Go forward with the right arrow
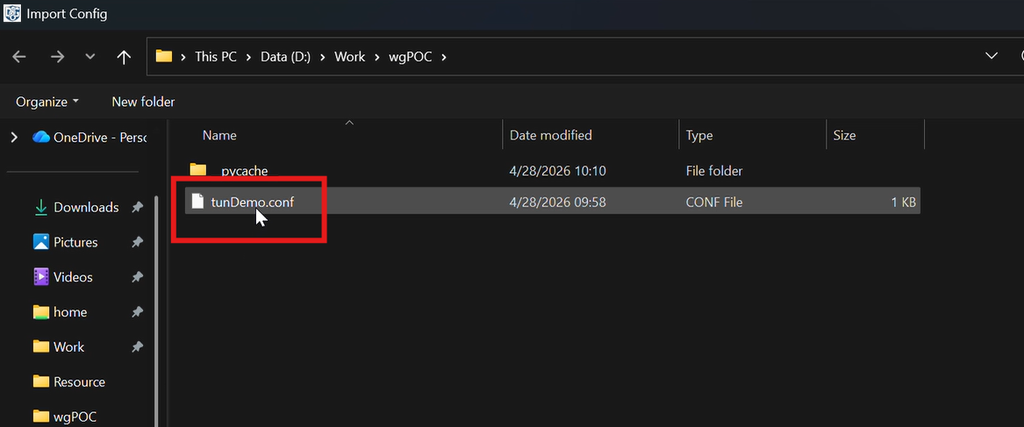This screenshot has width=1024, height=427. coord(57,57)
